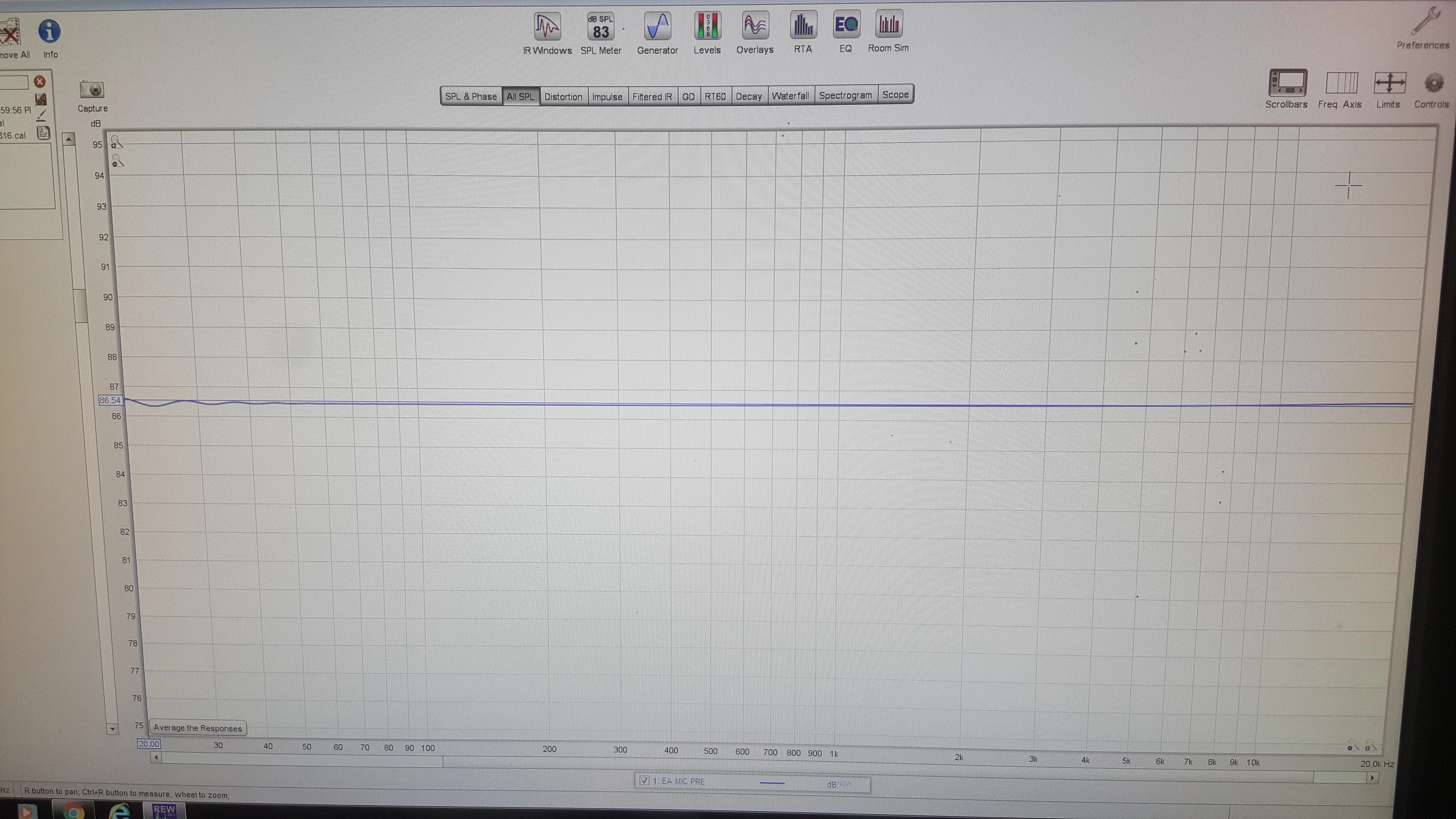Switch to Distortion tab
Screen dimensions: 1456x819
point(564,96)
